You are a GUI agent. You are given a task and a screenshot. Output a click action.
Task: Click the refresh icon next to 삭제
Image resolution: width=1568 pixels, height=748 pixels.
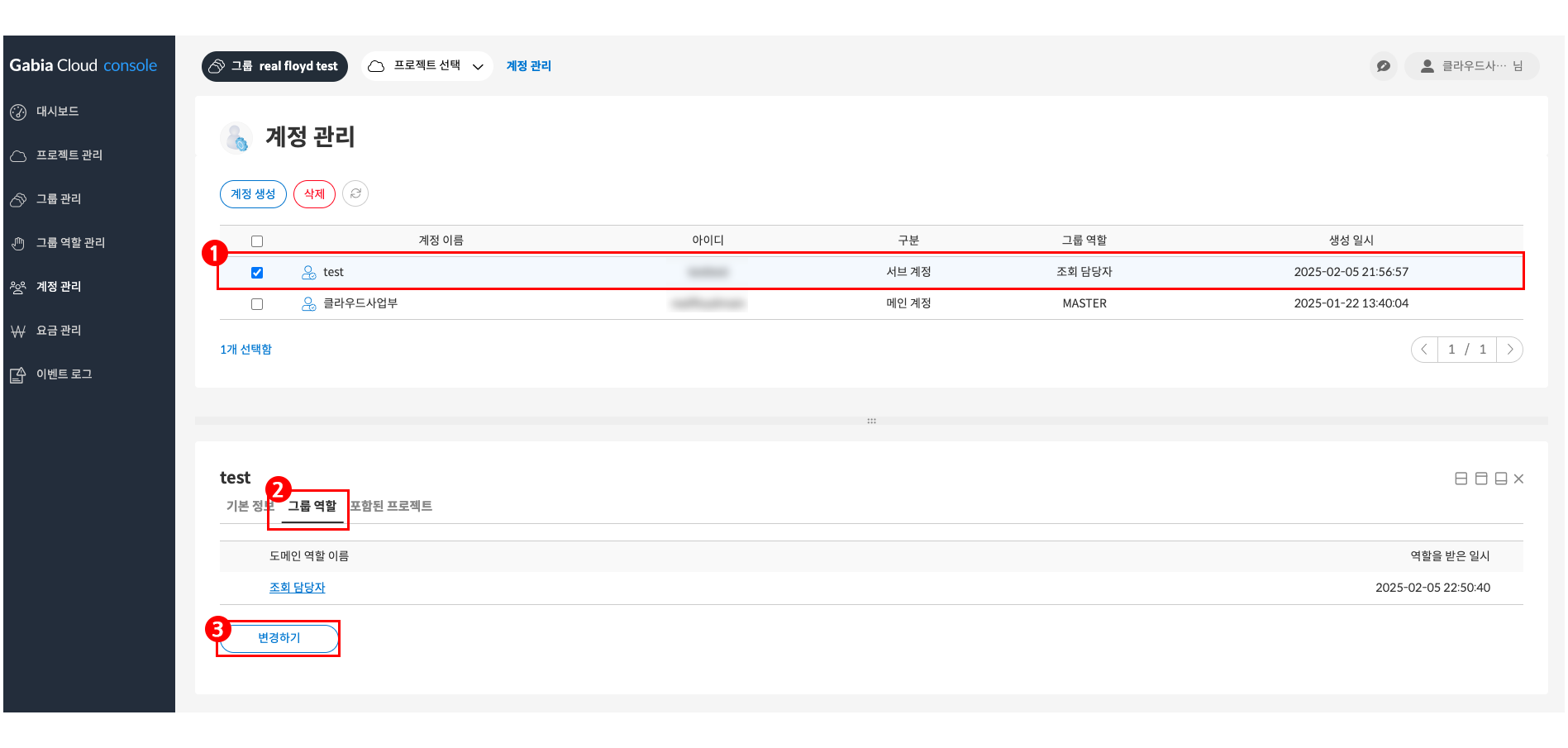click(355, 193)
